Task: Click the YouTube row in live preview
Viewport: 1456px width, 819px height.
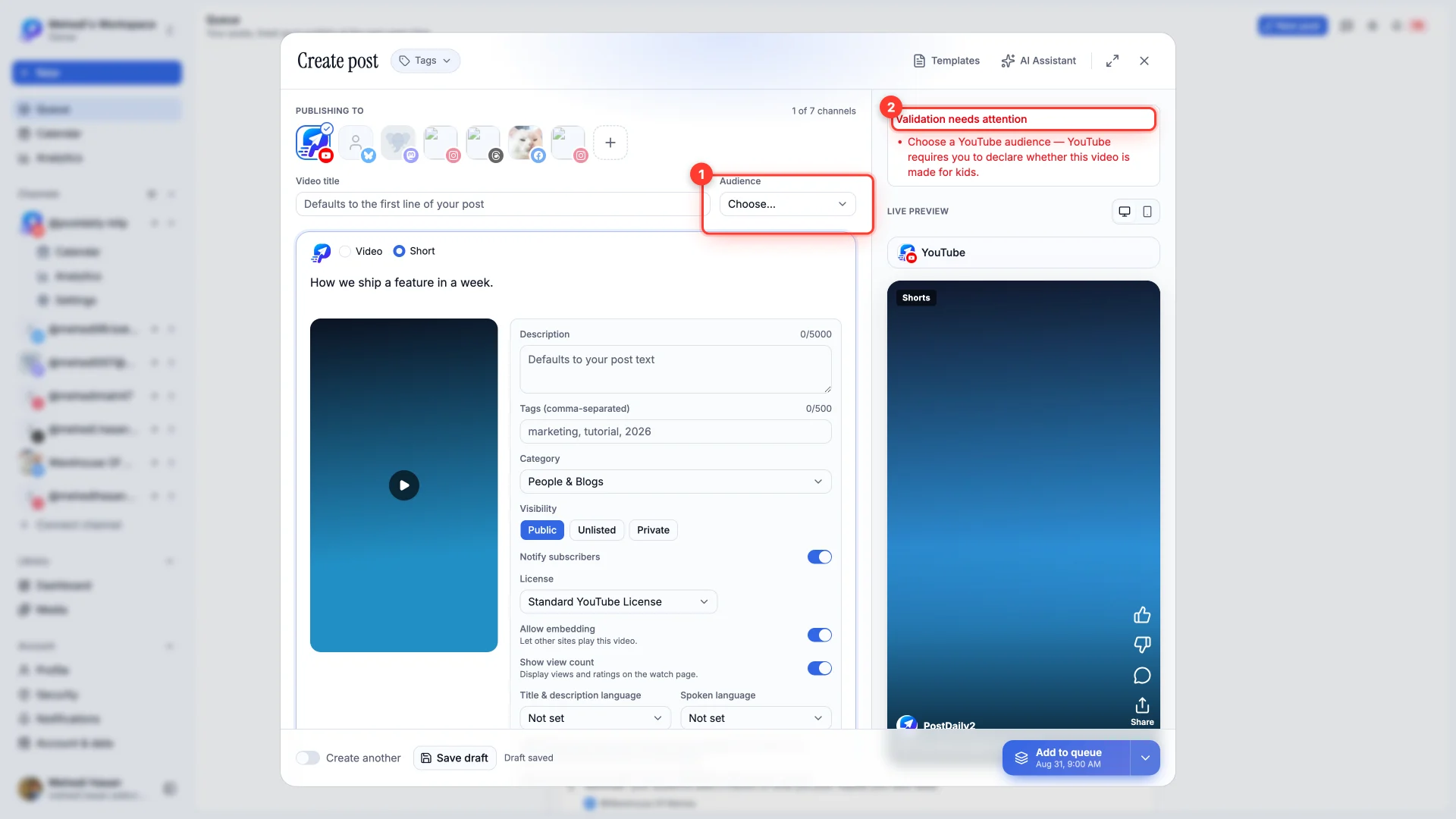Action: [1023, 253]
